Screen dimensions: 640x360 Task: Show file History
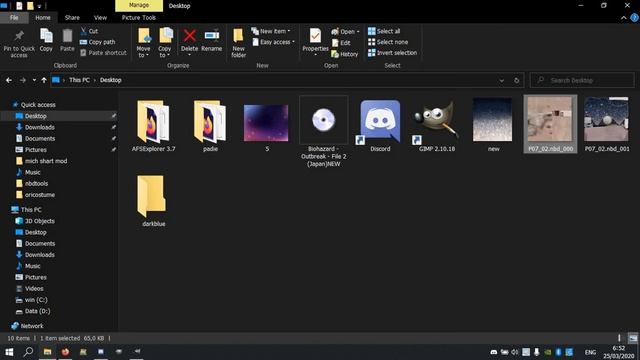pyautogui.click(x=344, y=54)
